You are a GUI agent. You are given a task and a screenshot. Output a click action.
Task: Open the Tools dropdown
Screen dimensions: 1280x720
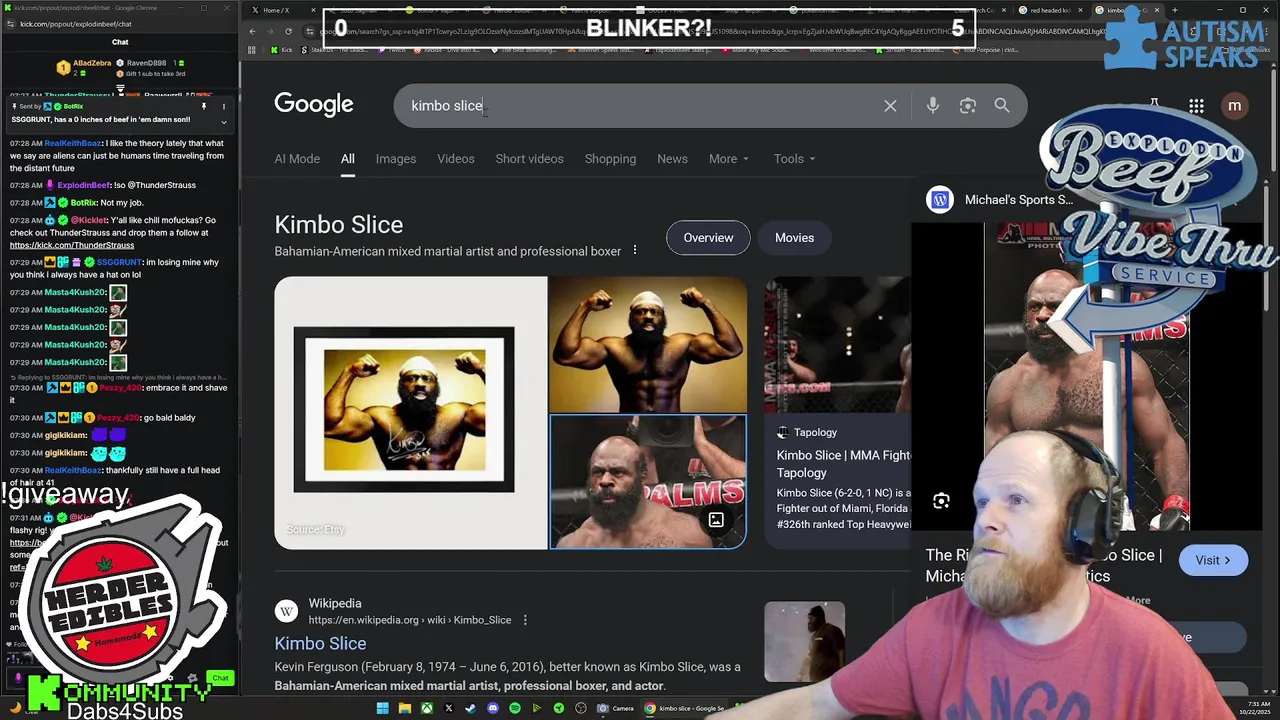point(794,159)
